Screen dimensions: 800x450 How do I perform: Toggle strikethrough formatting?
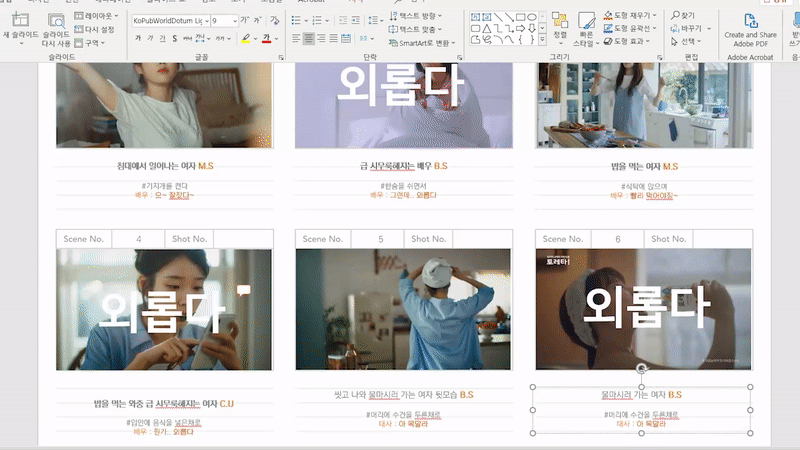click(187, 38)
